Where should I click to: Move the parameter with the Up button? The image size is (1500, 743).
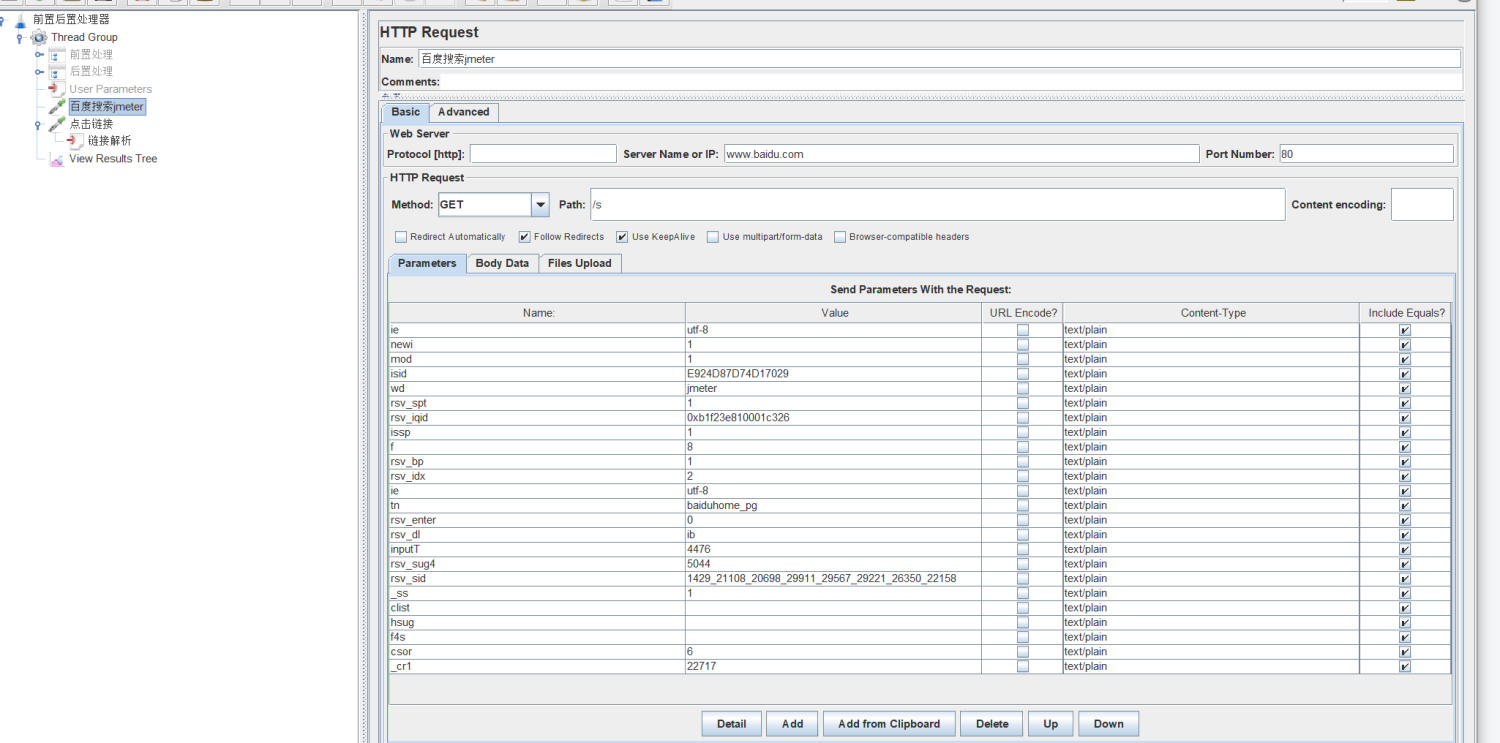(1051, 724)
